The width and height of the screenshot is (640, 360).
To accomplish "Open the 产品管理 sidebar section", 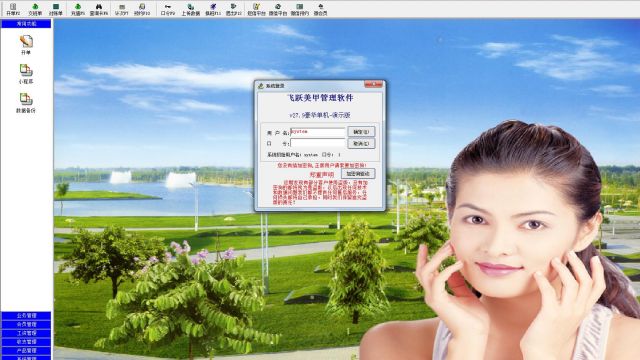I will 26,351.
